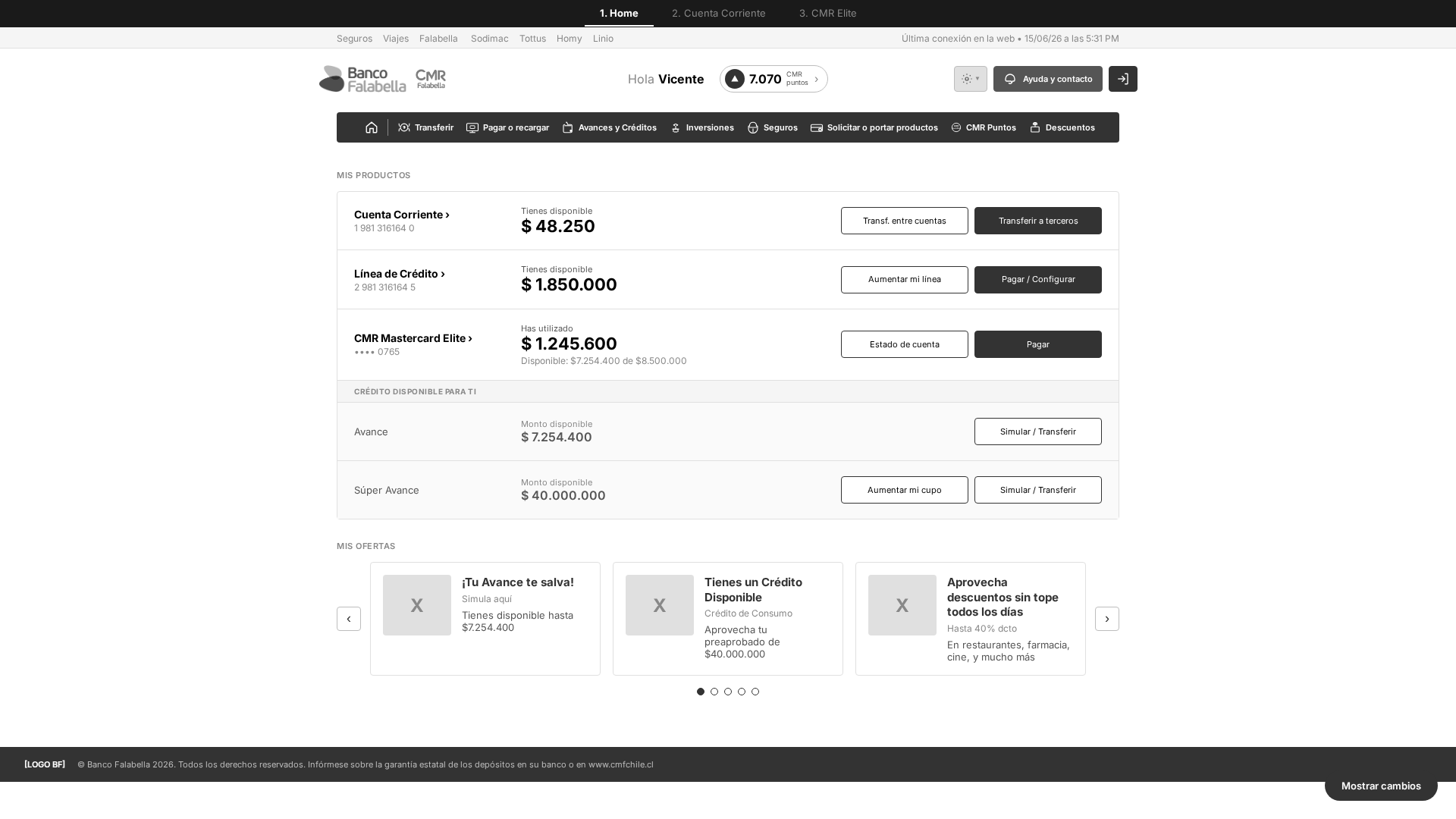Click the Pagar o recargar icon
Viewport: 1456px width, 819px height.
(x=472, y=127)
